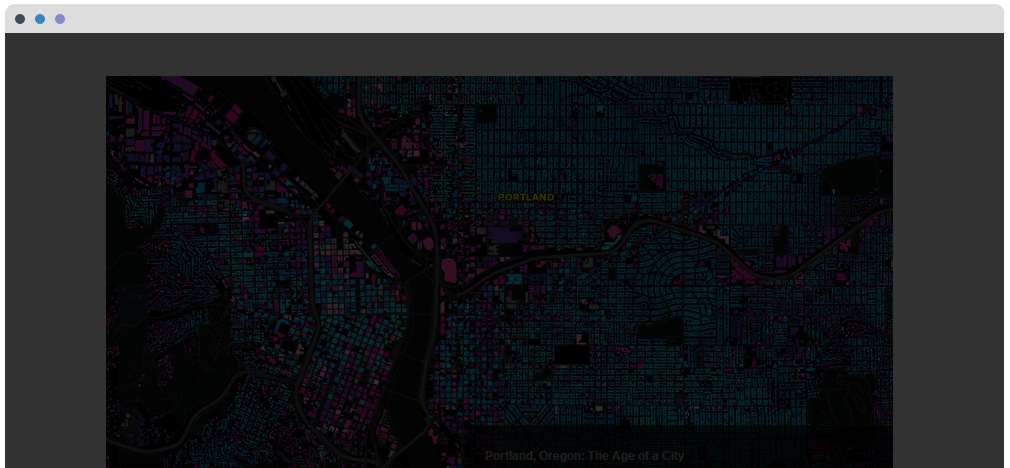This screenshot has width=1010, height=468.
Task: Select the 'Portland, Oregon: The Age of a City' caption
Action: click(x=584, y=456)
